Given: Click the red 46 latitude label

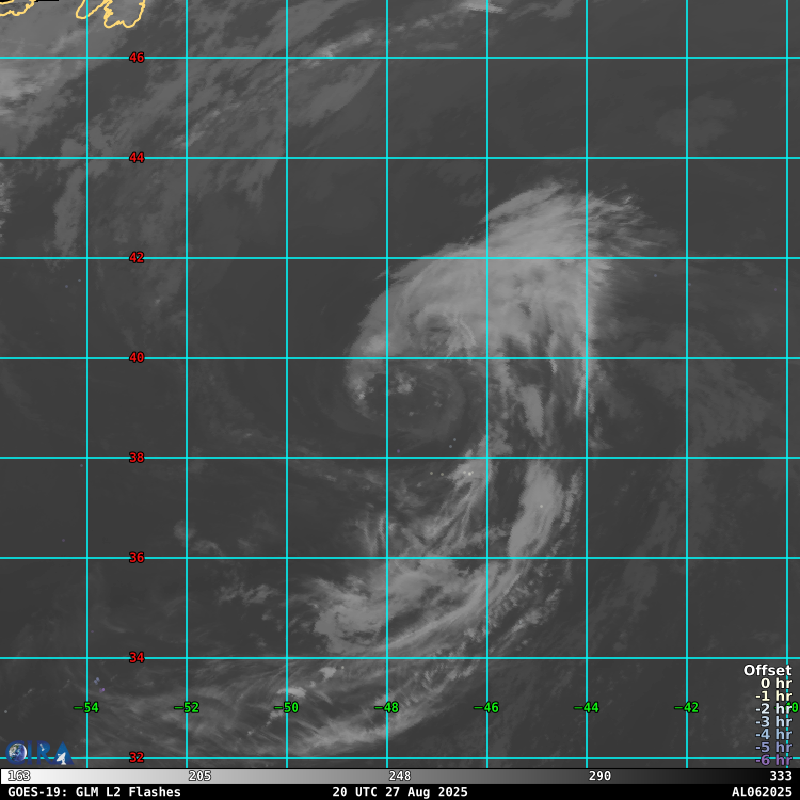Looking at the screenshot, I should [x=136, y=58].
